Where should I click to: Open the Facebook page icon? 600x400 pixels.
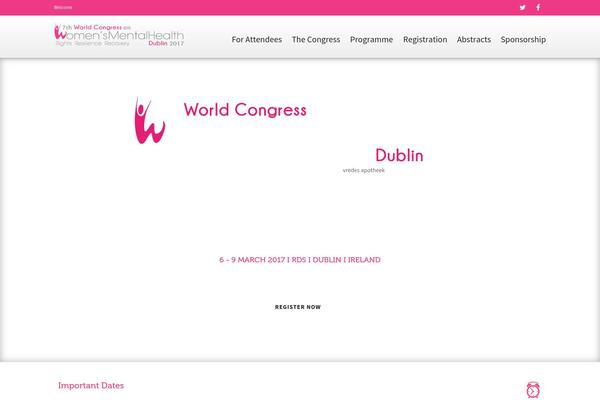point(538,7)
